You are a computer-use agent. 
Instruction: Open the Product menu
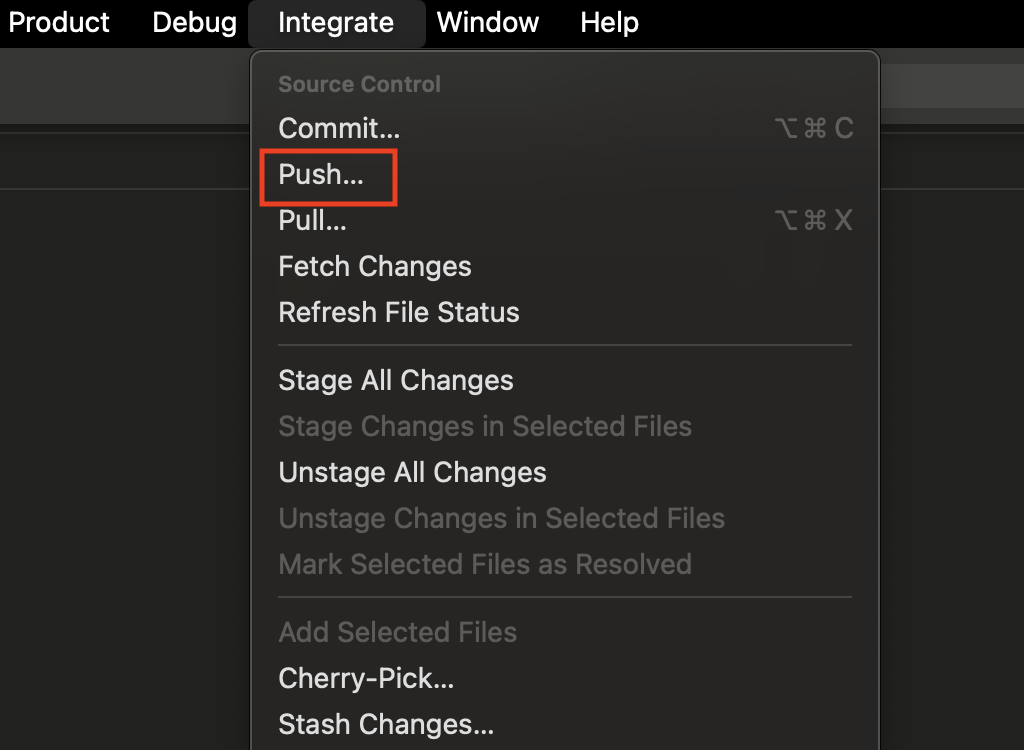[59, 23]
